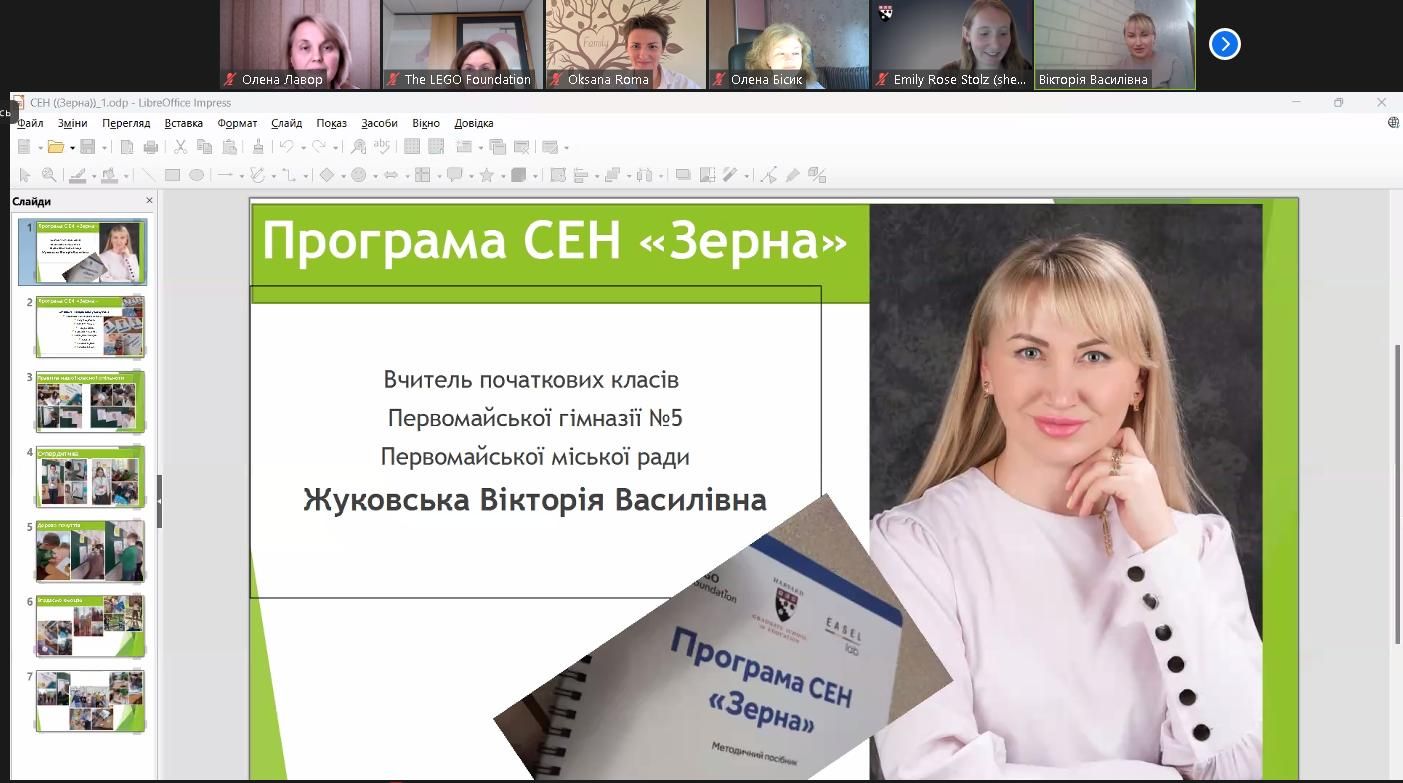Image resolution: width=1403 pixels, height=783 pixels.
Task: Click the New Slide icon
Action: tap(464, 147)
